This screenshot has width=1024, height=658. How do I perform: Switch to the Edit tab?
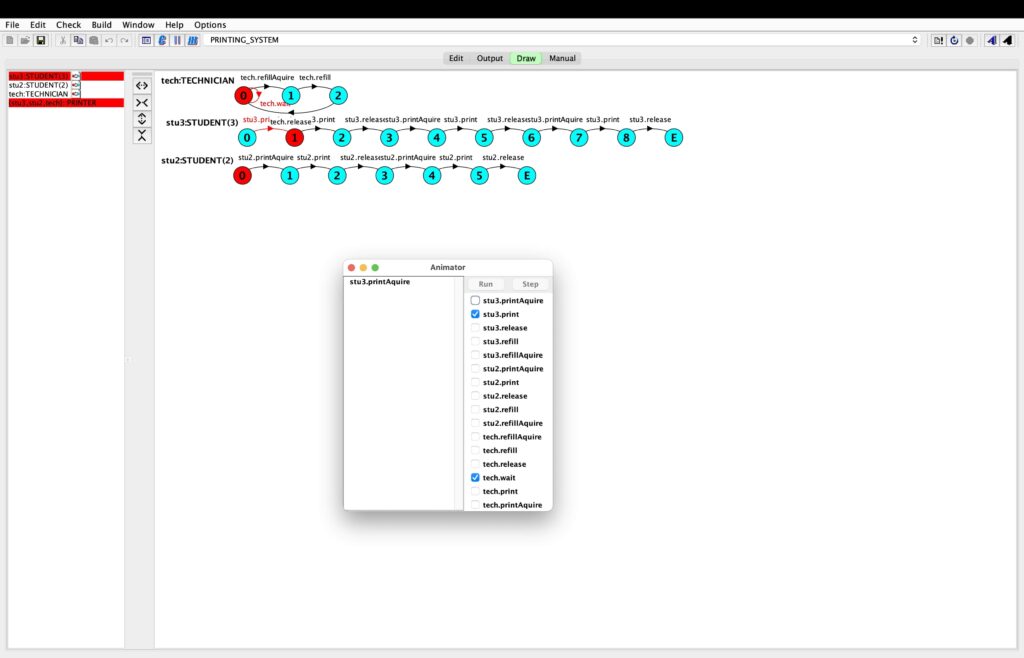click(x=456, y=58)
